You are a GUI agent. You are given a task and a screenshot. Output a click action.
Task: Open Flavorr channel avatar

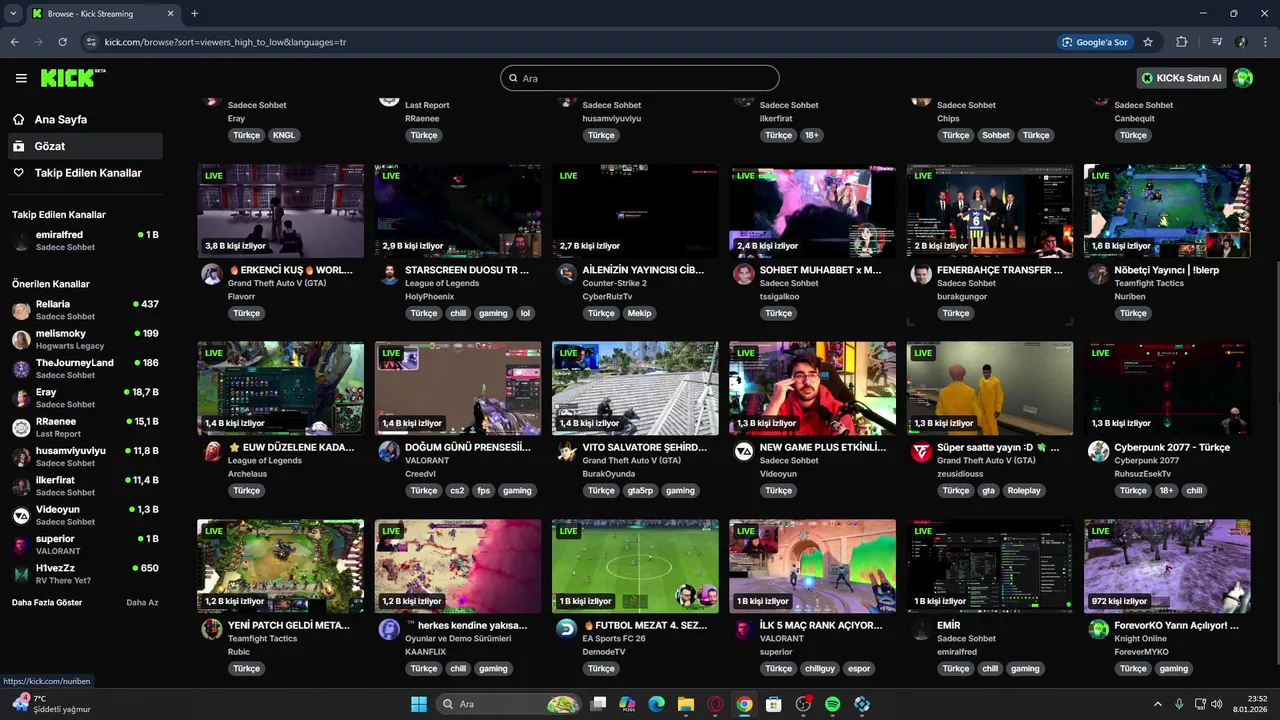click(x=211, y=274)
